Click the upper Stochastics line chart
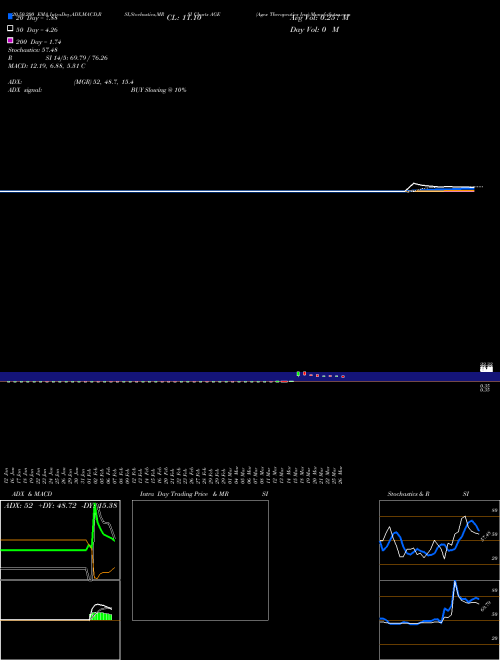The height and width of the screenshot is (660, 500). [x=439, y=540]
